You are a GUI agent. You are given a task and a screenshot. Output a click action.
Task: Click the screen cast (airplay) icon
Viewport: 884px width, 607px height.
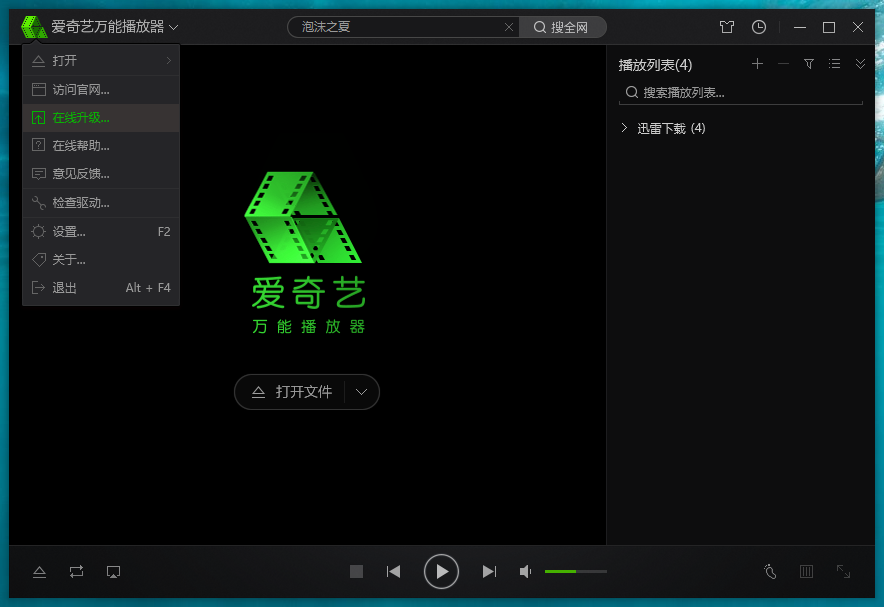pyautogui.click(x=113, y=572)
